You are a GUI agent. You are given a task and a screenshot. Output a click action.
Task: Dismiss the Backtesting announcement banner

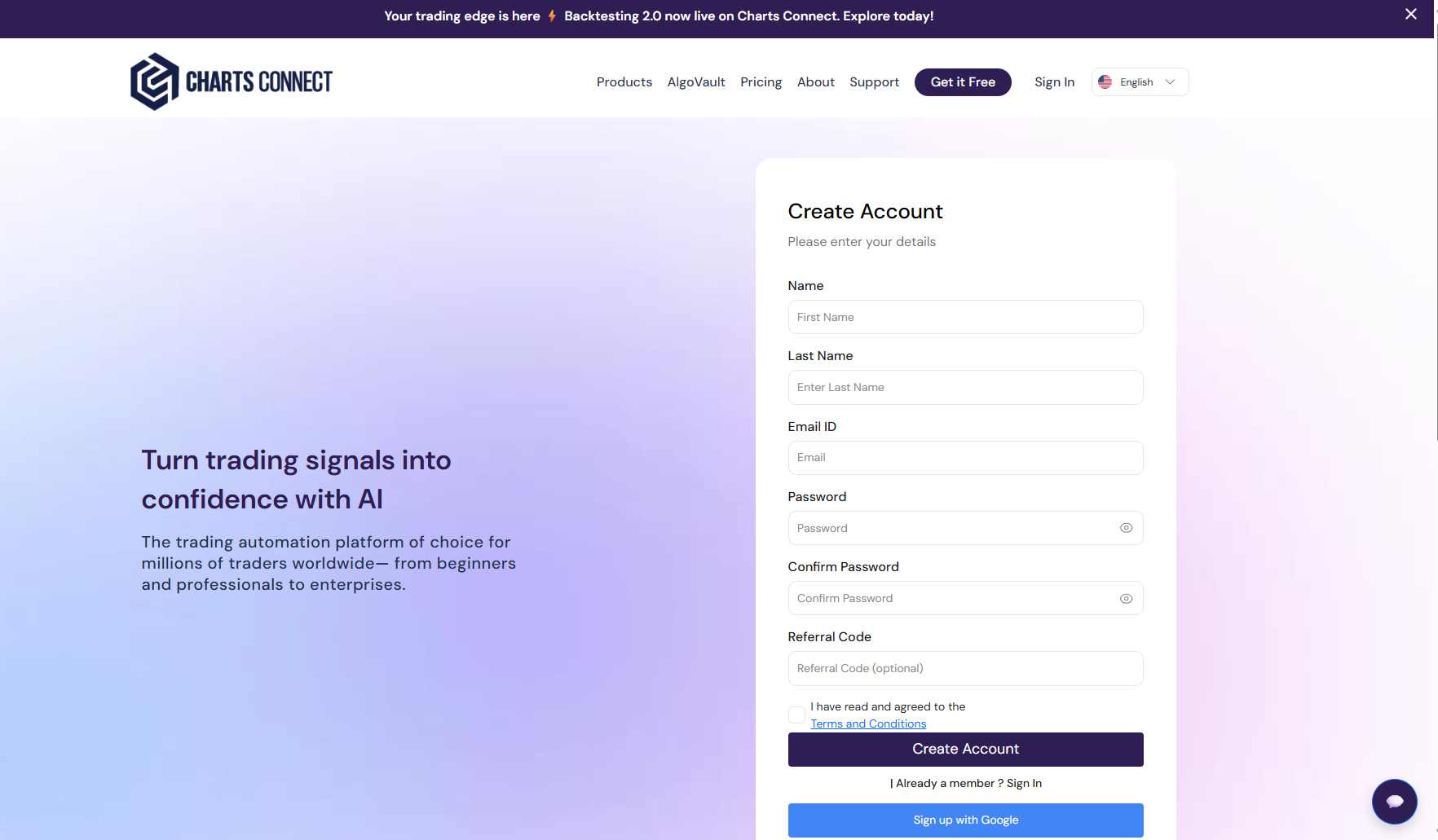pyautogui.click(x=1411, y=15)
